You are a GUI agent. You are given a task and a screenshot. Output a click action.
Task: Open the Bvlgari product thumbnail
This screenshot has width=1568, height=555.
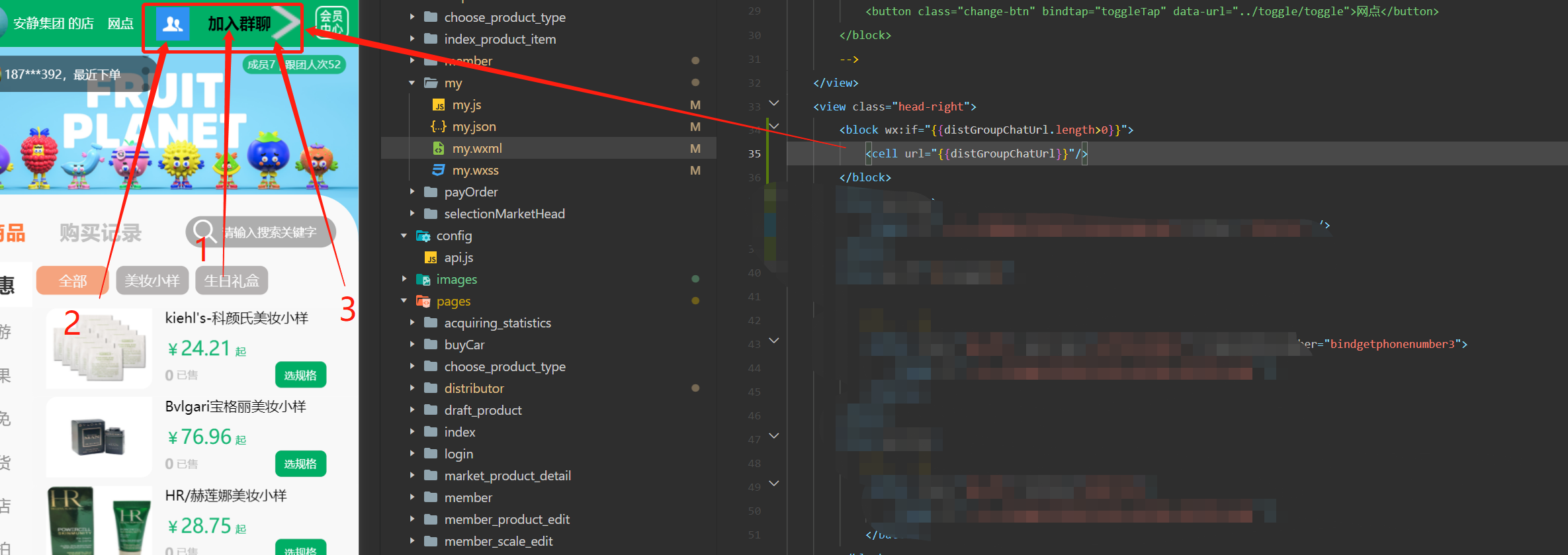tap(99, 437)
